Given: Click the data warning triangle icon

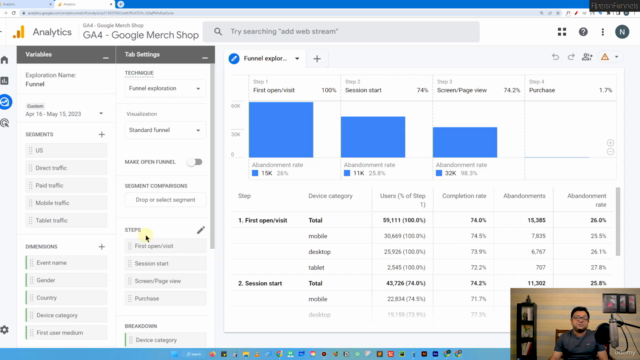Looking at the screenshot, I should pos(605,57).
